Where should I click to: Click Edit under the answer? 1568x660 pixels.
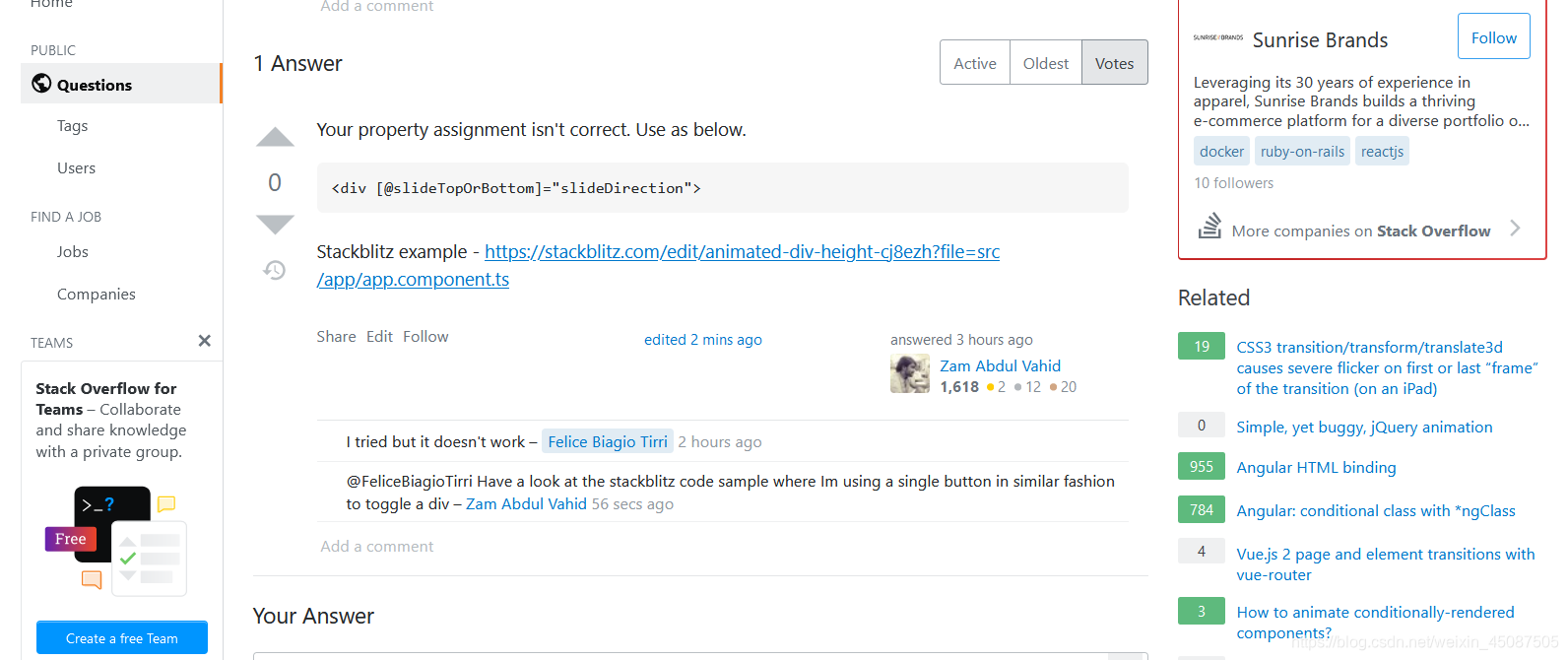pos(379,337)
